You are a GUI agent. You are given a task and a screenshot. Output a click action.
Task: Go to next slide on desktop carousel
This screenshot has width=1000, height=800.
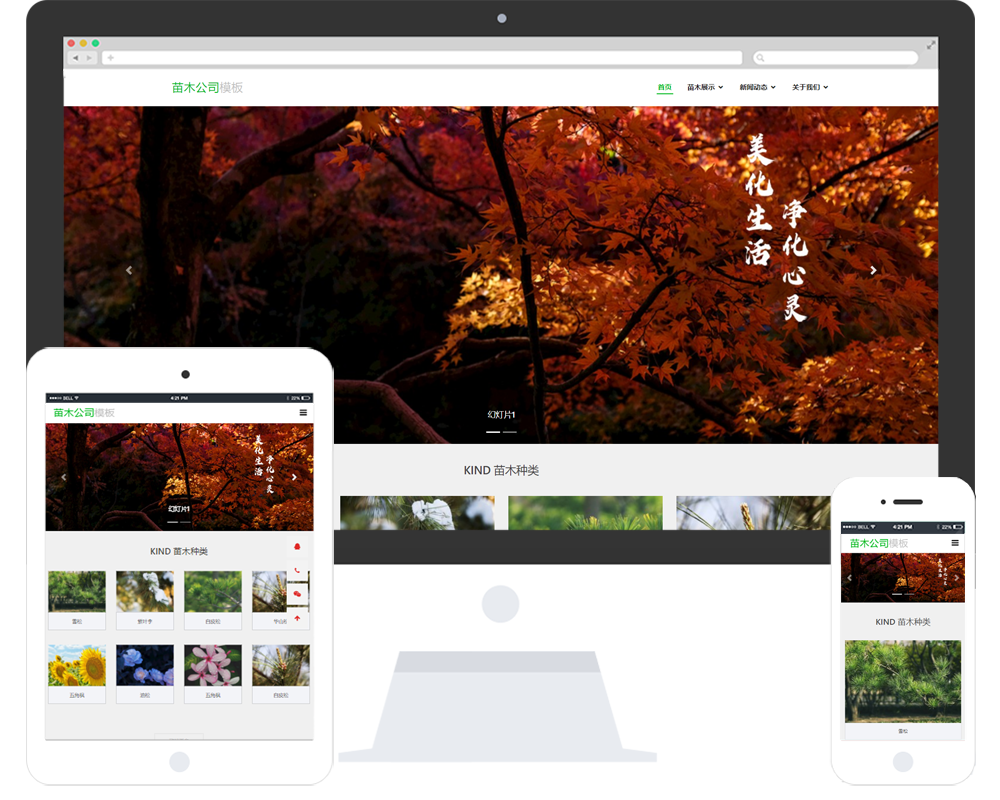click(873, 270)
